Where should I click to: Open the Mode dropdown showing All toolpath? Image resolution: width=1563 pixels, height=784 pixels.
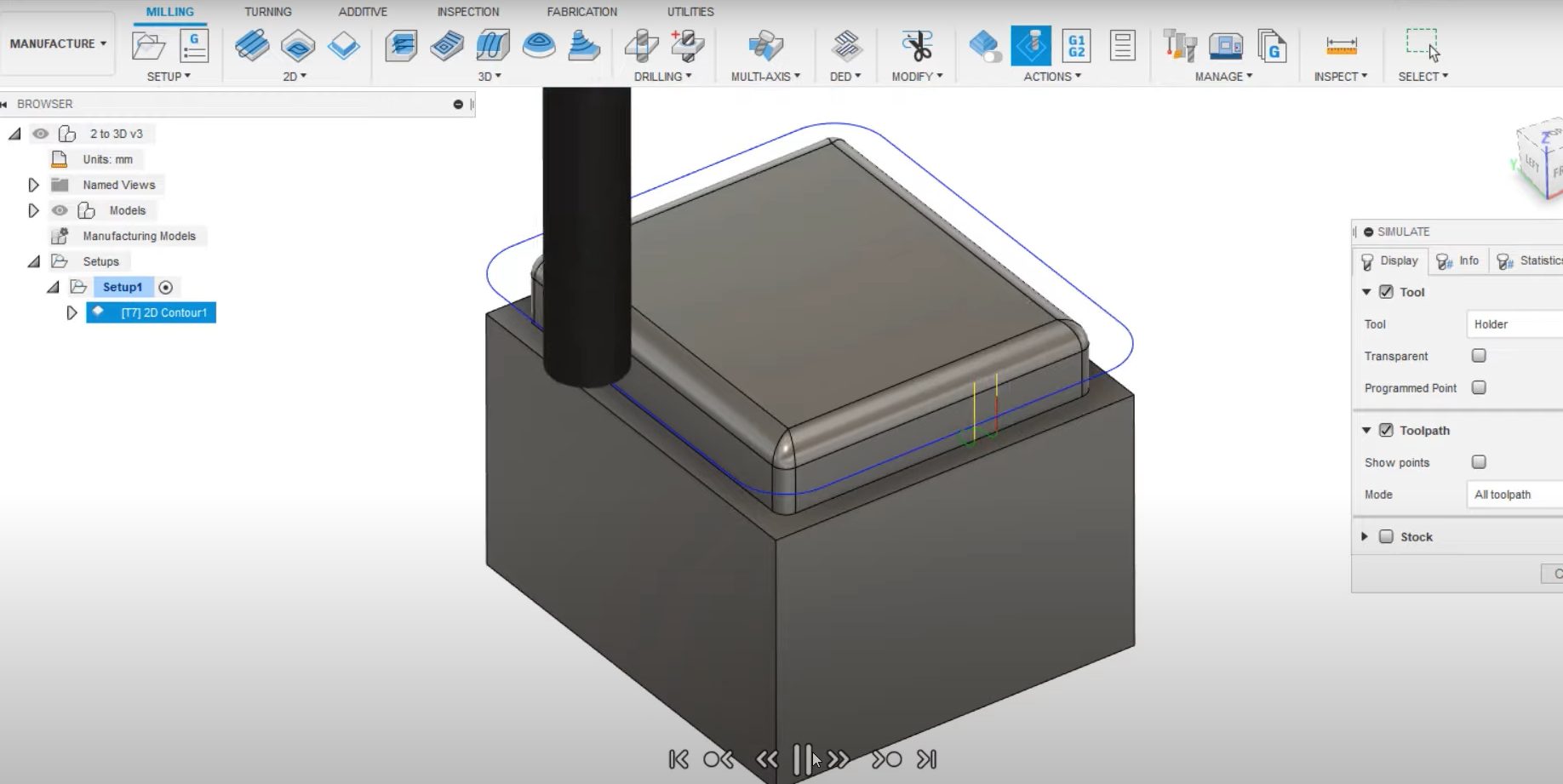(1514, 494)
